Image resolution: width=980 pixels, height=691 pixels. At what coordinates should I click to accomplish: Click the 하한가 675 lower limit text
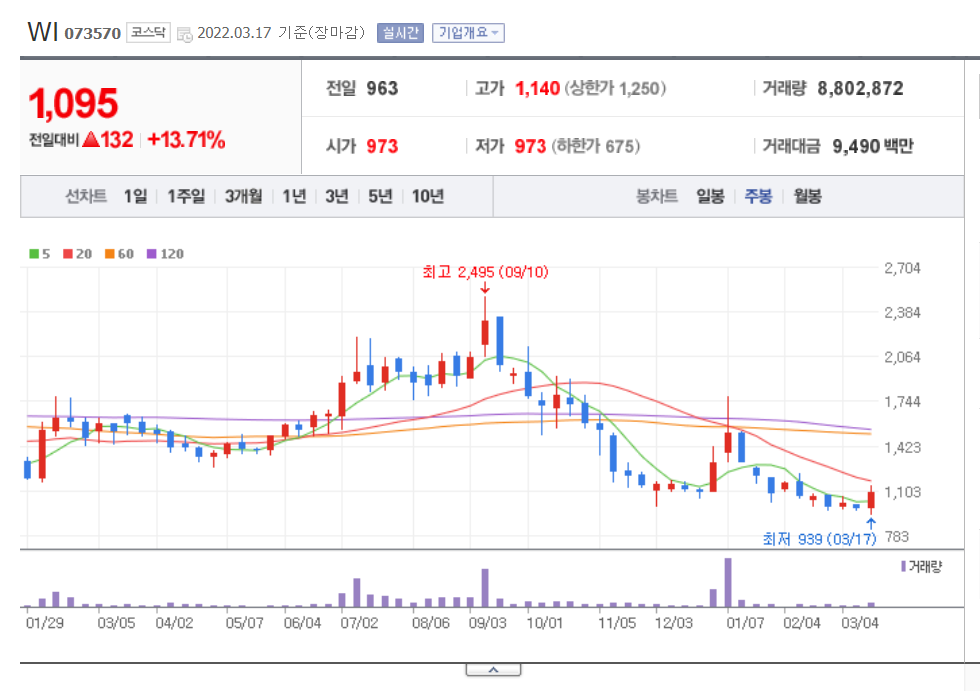point(596,146)
